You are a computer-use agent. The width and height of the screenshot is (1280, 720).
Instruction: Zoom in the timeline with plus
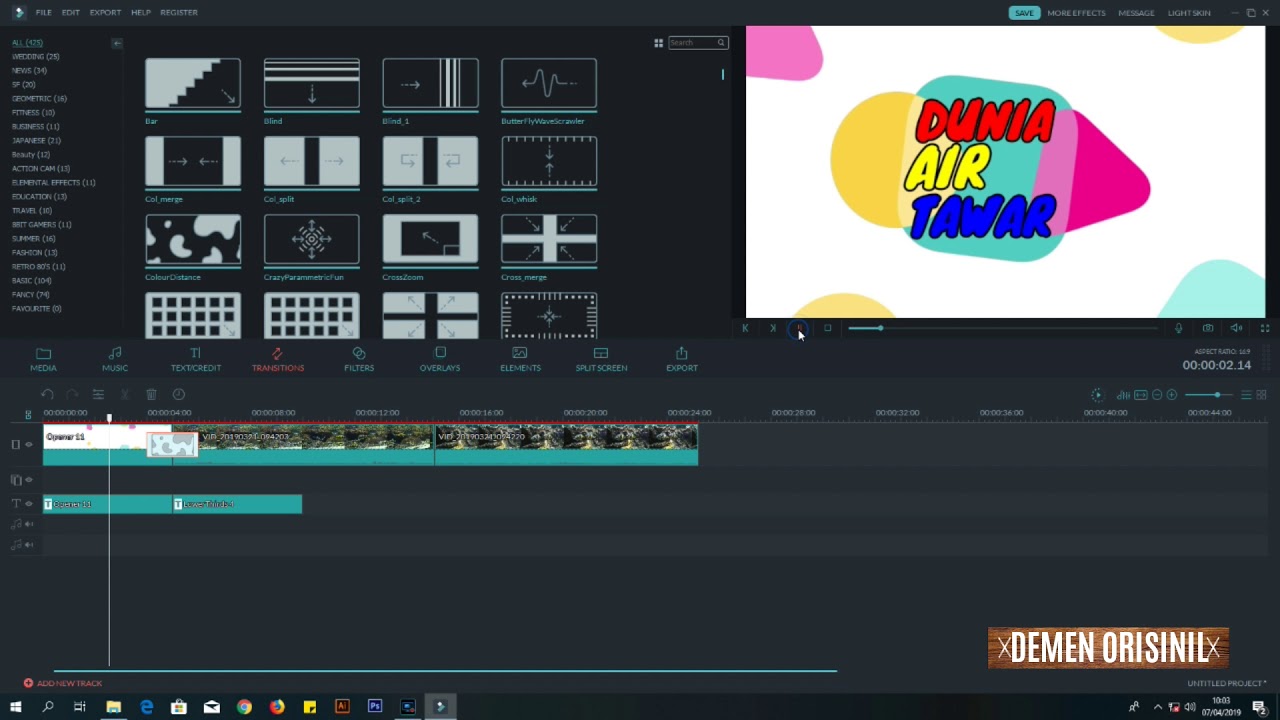(x=1172, y=395)
